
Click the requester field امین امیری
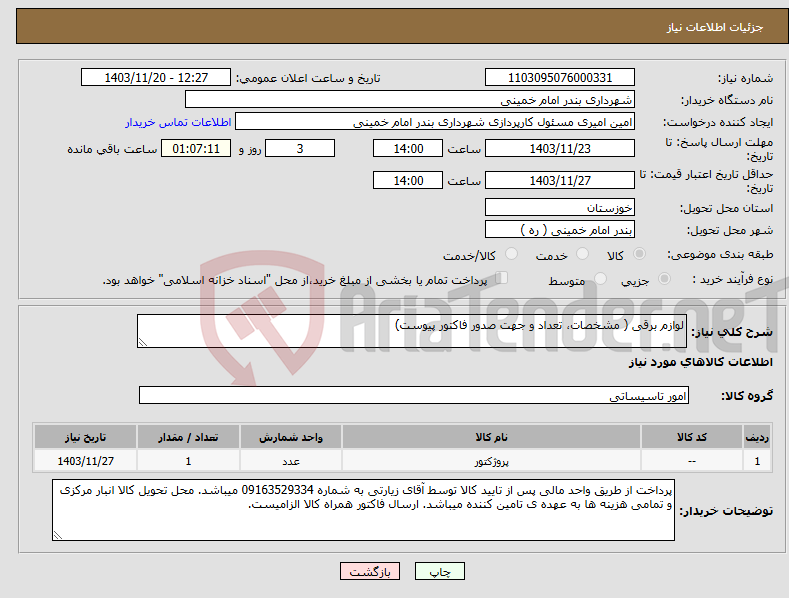(435, 122)
